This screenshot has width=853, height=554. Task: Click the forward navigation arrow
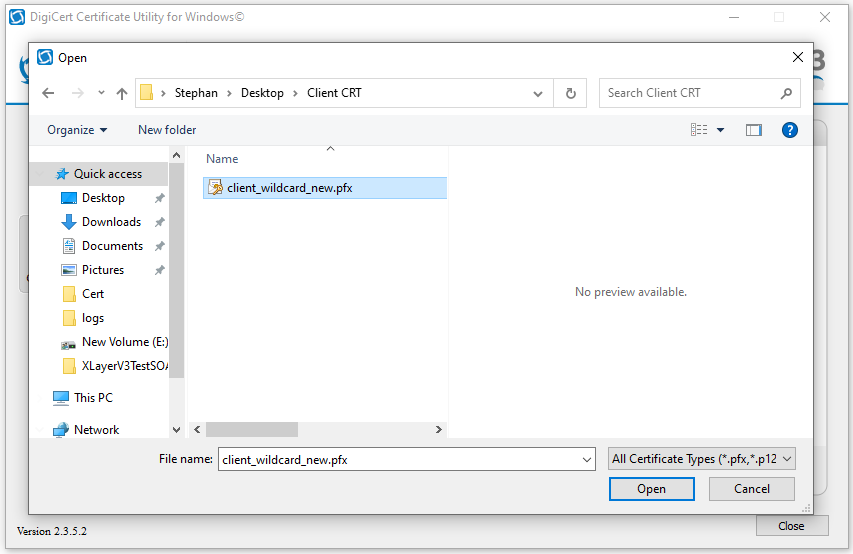click(78, 93)
